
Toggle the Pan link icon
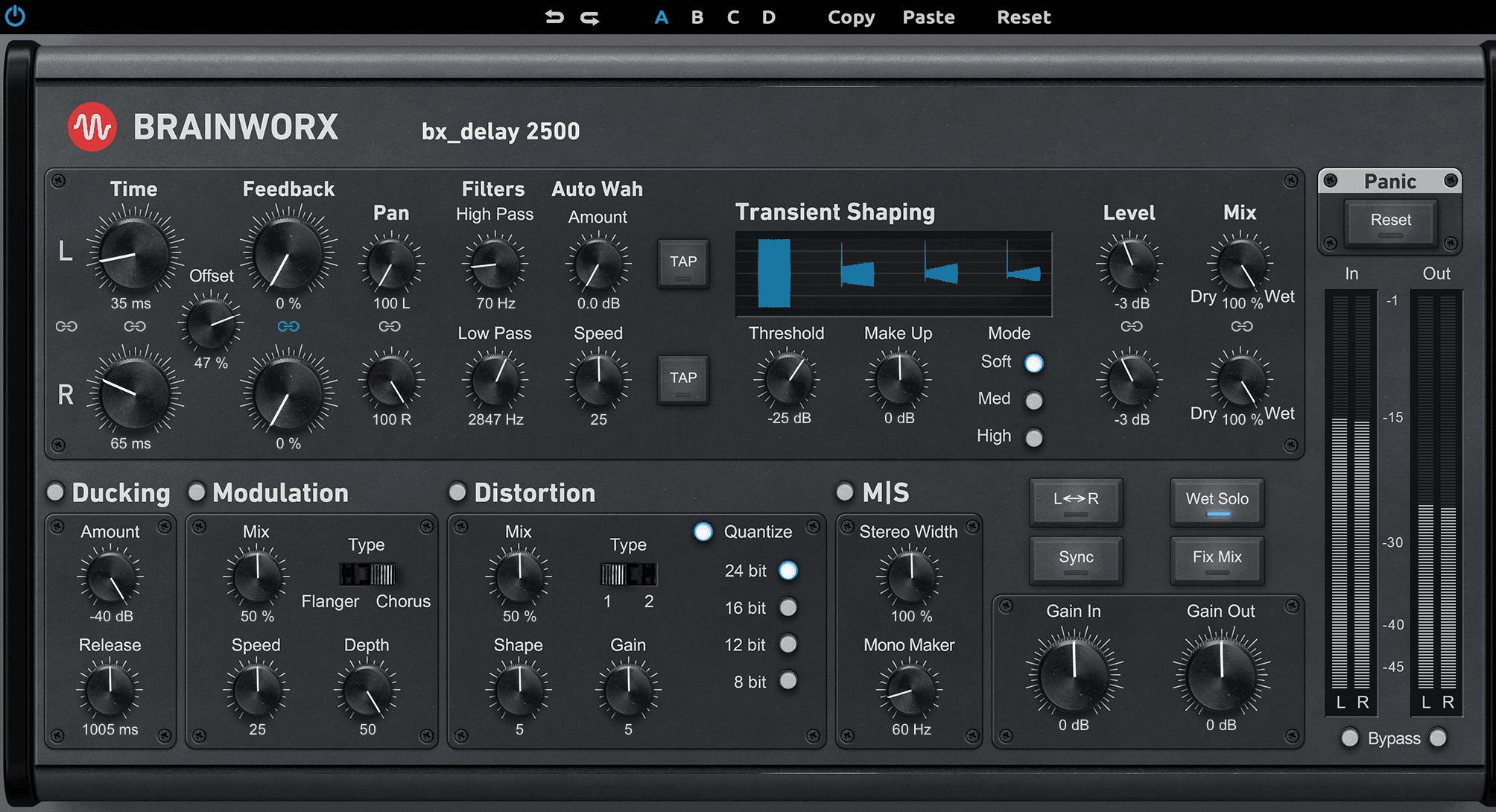(390, 326)
